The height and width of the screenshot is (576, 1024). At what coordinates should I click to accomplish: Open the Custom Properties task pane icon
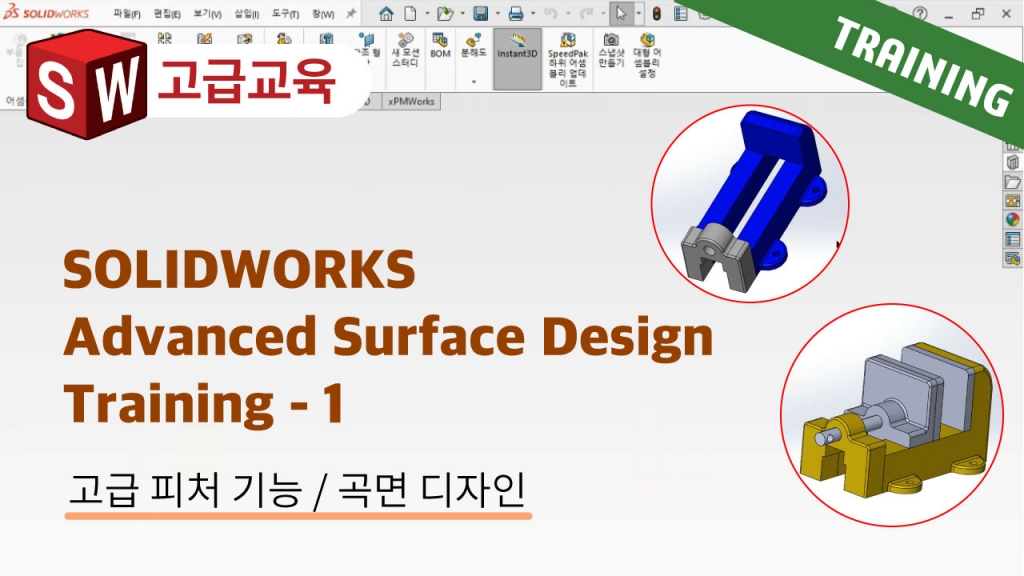(x=1013, y=240)
